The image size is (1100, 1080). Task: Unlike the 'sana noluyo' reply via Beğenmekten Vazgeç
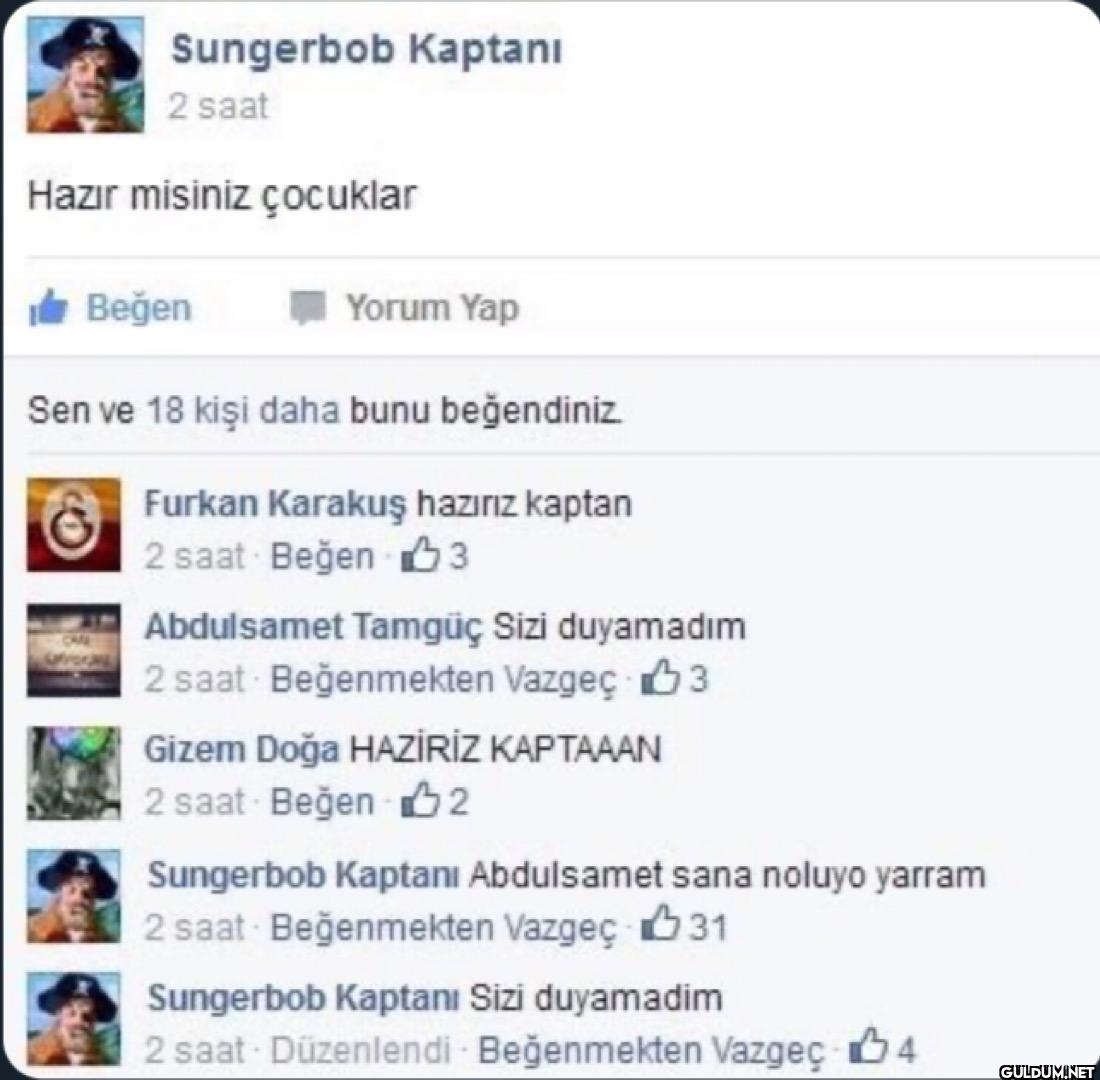(x=443, y=927)
